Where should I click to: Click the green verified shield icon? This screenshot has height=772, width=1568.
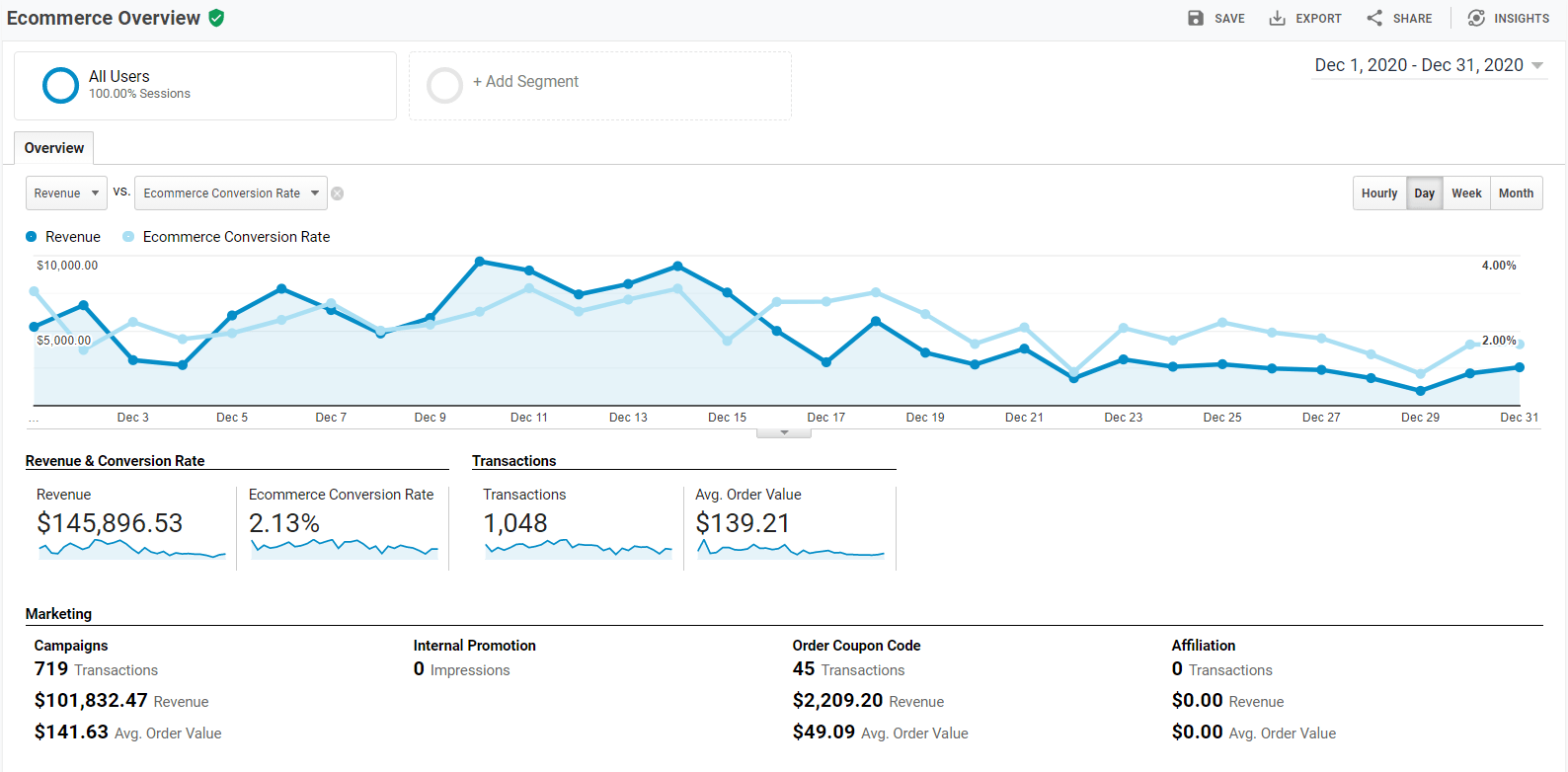coord(216,18)
